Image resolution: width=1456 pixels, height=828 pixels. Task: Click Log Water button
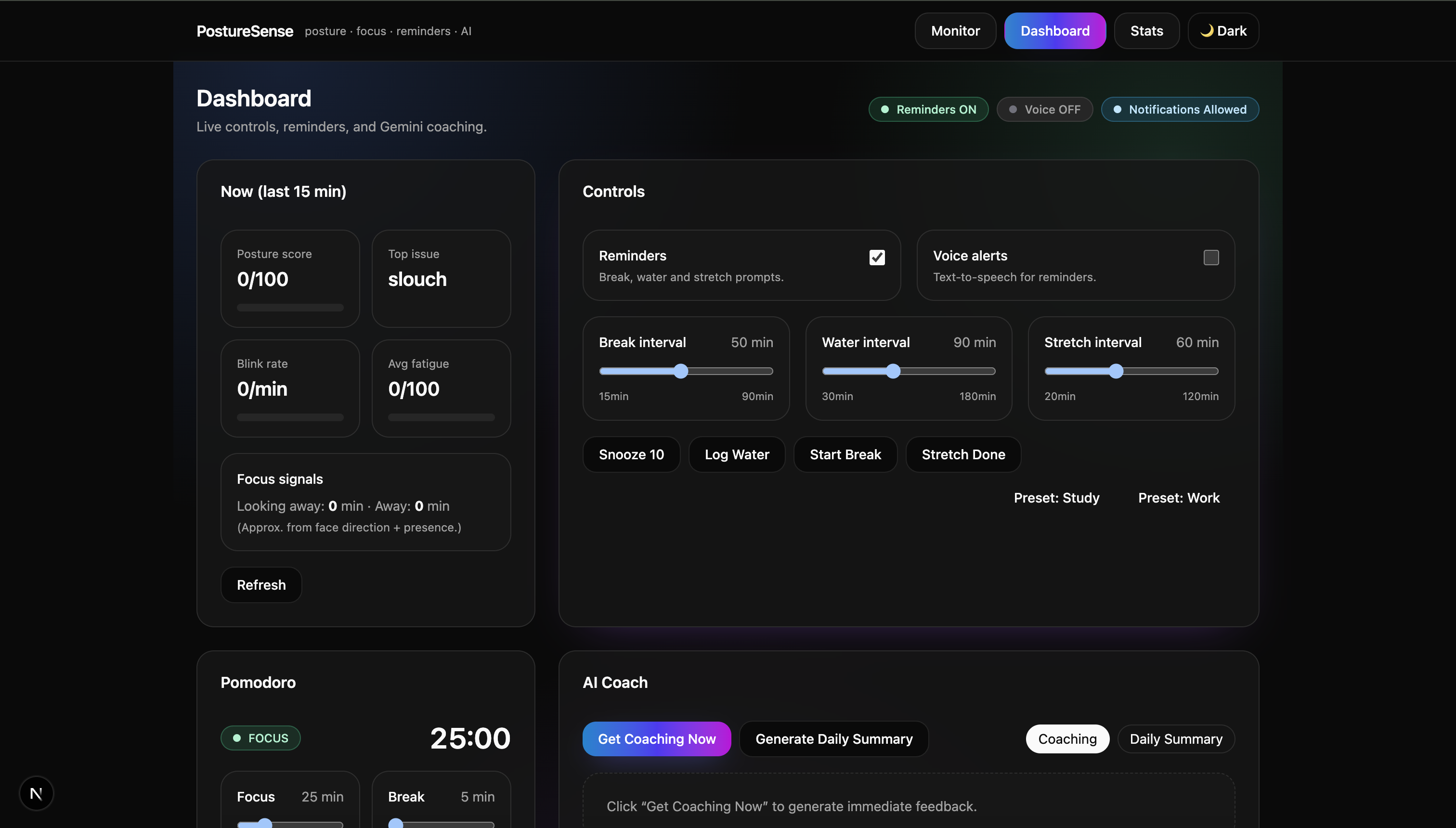(737, 454)
